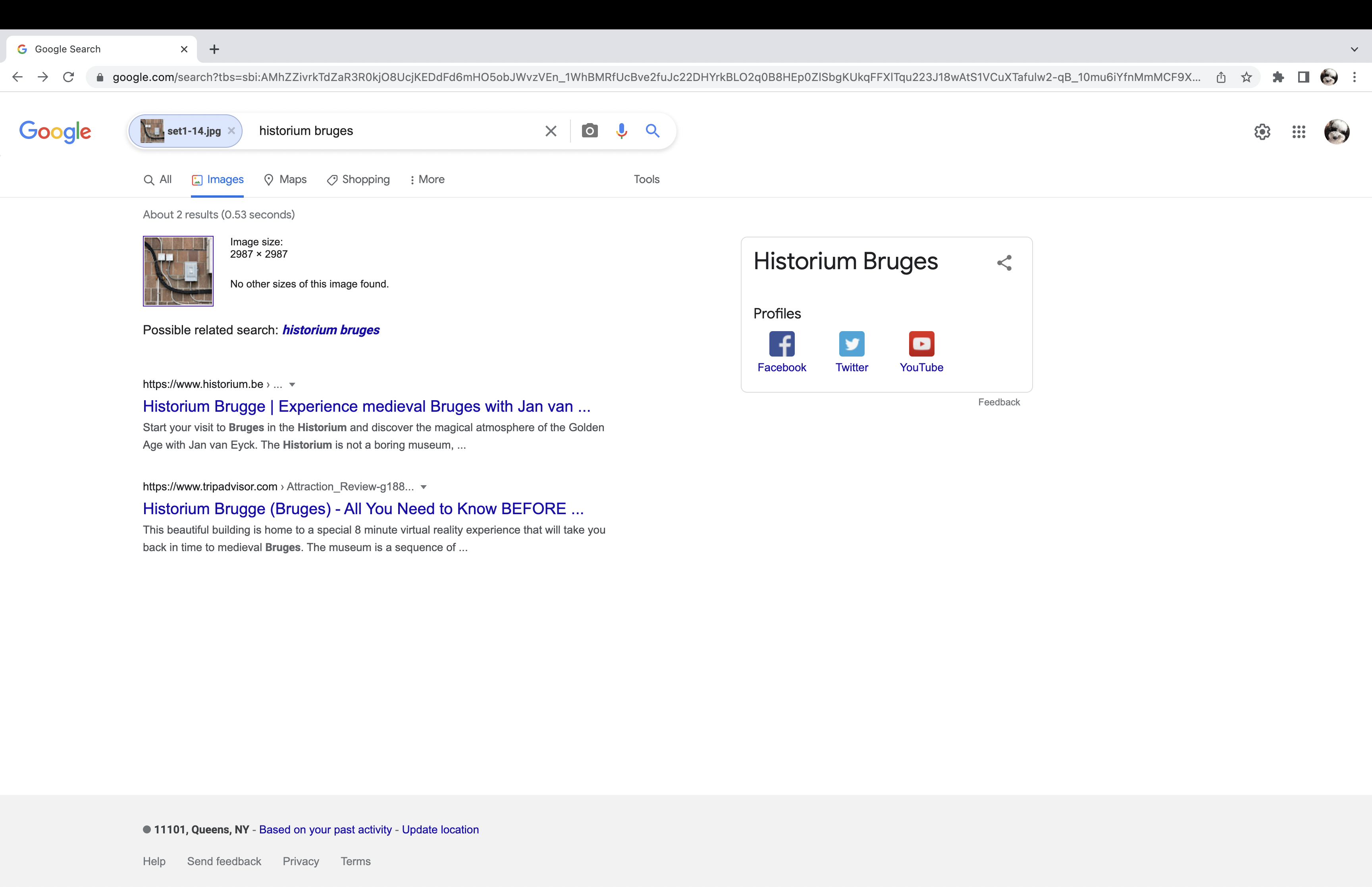Open Chrome extensions puzzle icon
The image size is (1372, 887).
(1278, 77)
